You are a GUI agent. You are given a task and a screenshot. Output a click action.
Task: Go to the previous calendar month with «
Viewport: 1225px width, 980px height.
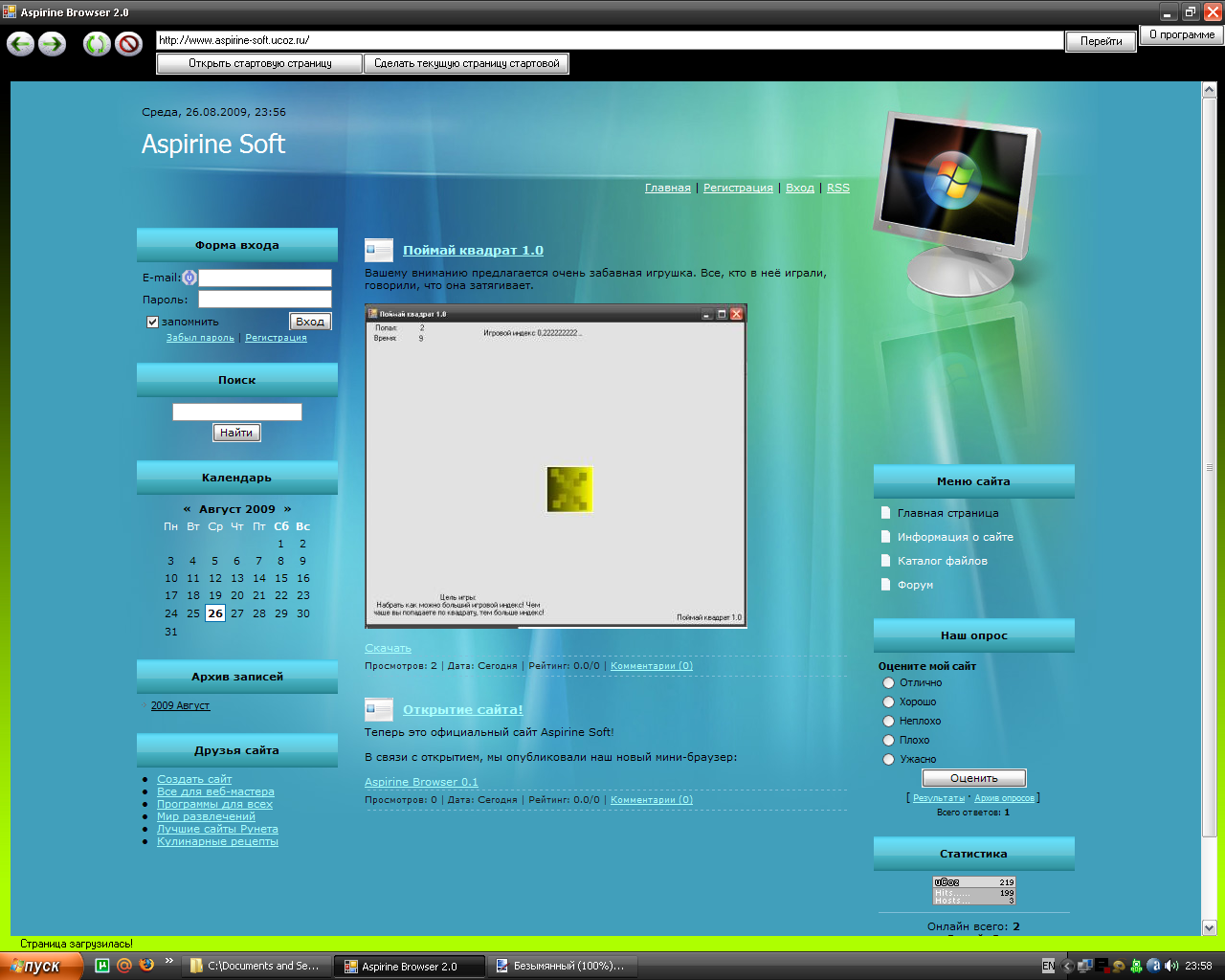coord(187,509)
